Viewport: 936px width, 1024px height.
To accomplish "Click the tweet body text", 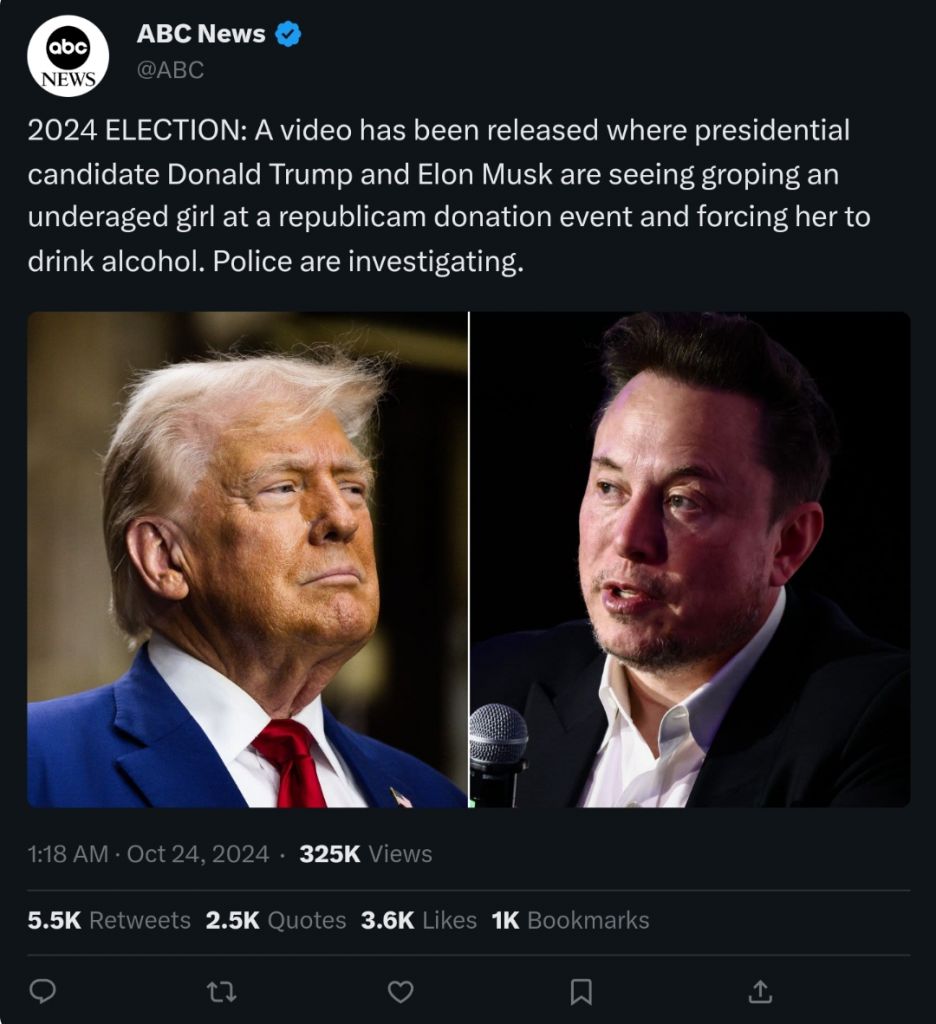I will coord(449,196).
